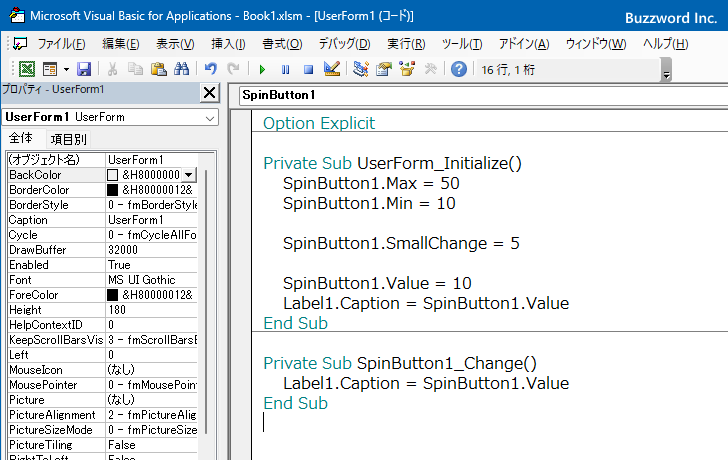Expand the UserForm1 object selector dropdown
Image resolution: width=728 pixels, height=460 pixels.
(209, 117)
